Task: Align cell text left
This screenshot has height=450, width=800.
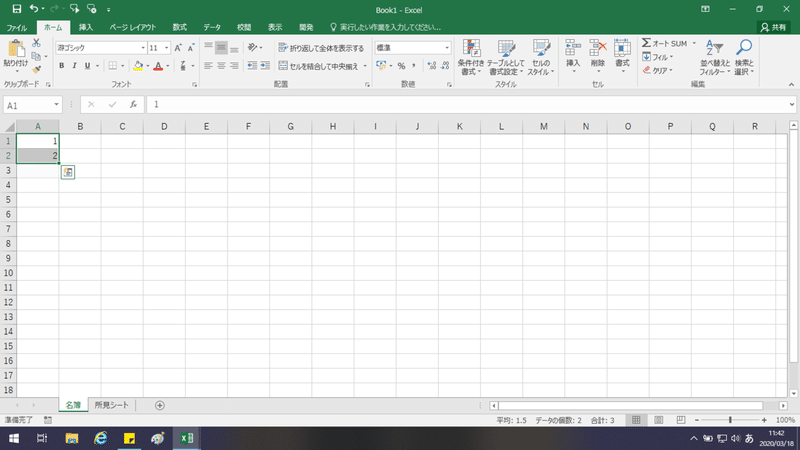Action: 208,66
